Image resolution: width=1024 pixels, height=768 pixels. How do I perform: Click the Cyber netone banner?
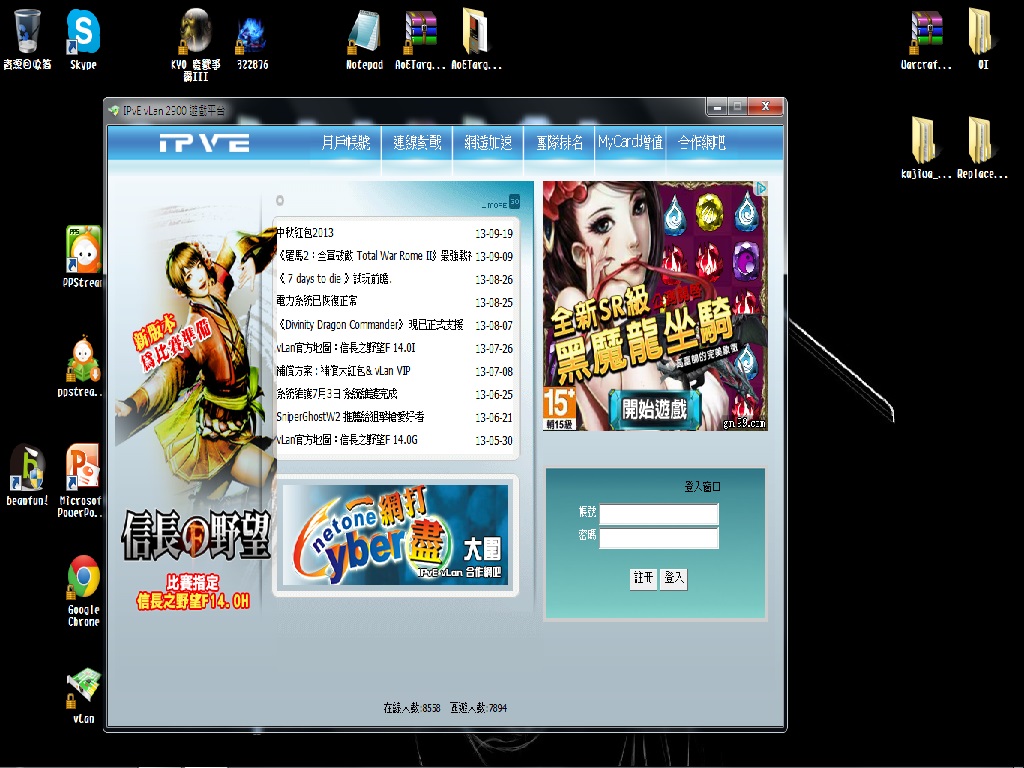[x=395, y=535]
